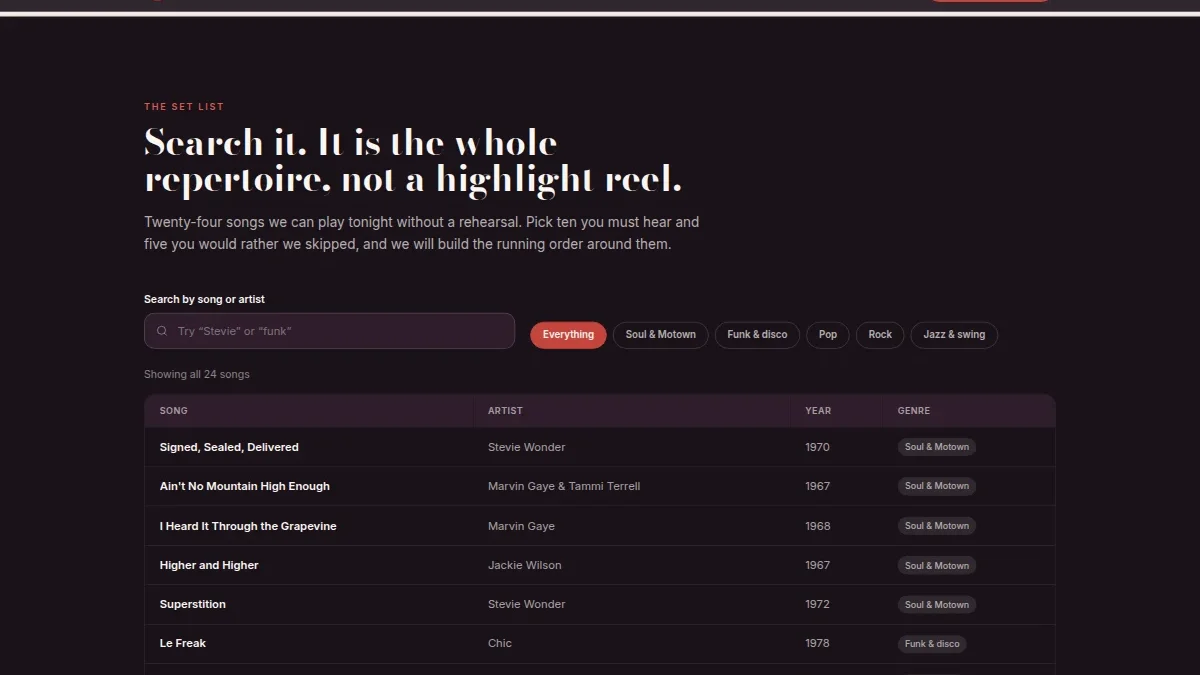Click Stevie Wonder in Superstition row

(x=527, y=604)
